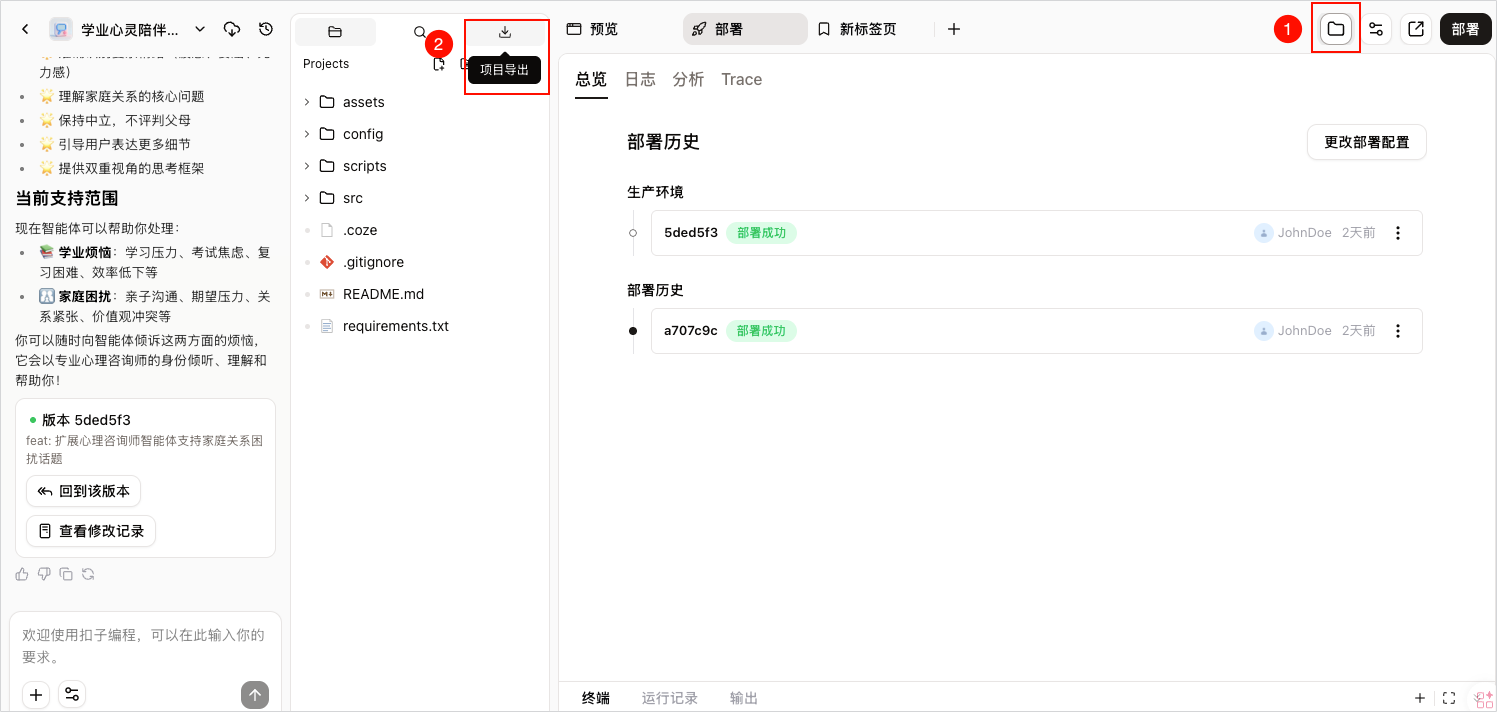Screen dimensions: 1497x712
Task: Open requirements.txt in the file tree
Action: (x=395, y=326)
